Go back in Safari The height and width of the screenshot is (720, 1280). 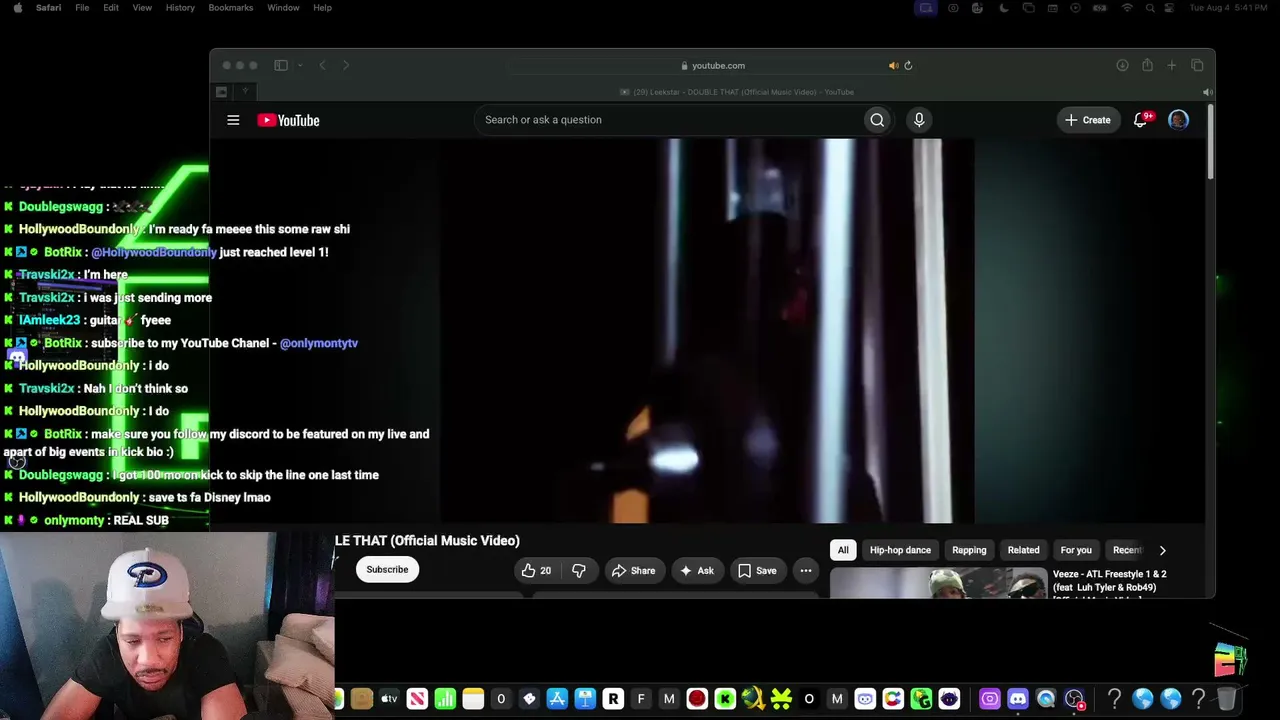322,65
